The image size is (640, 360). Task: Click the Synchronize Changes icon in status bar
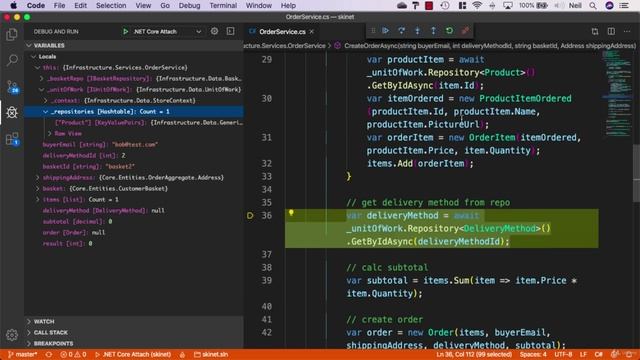(x=49, y=354)
